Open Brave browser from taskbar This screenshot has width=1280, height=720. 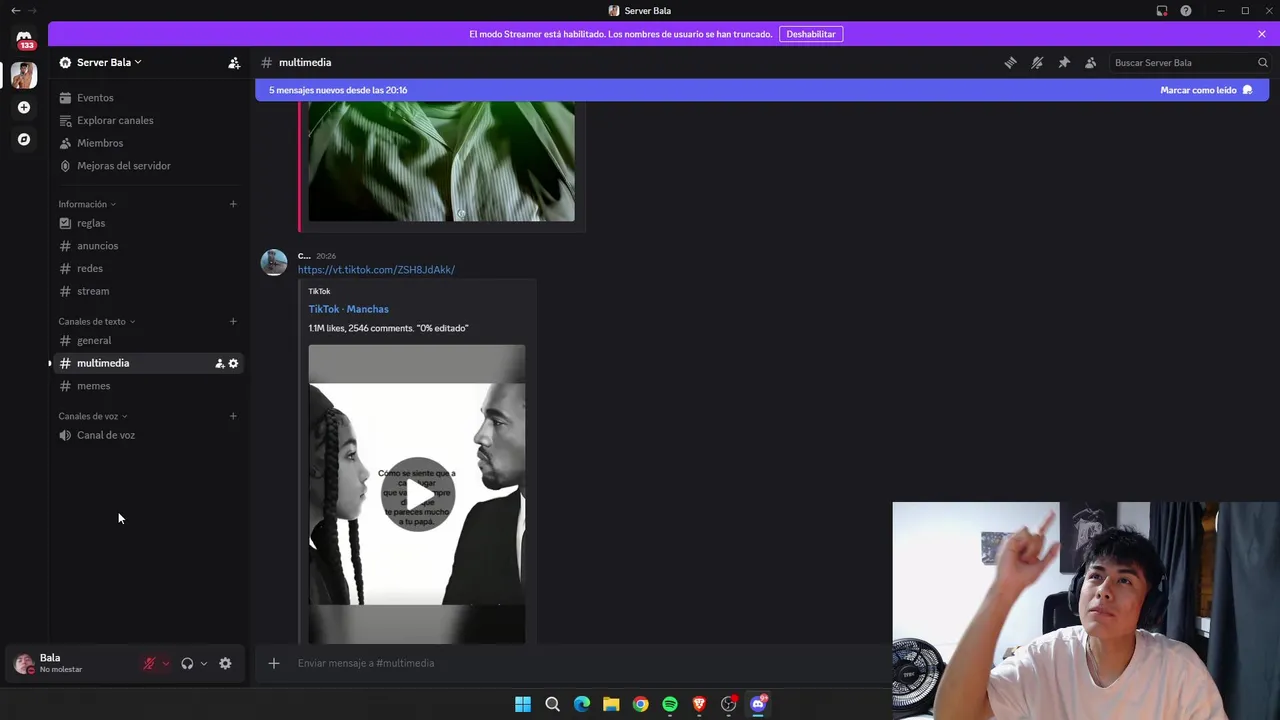pyautogui.click(x=699, y=704)
